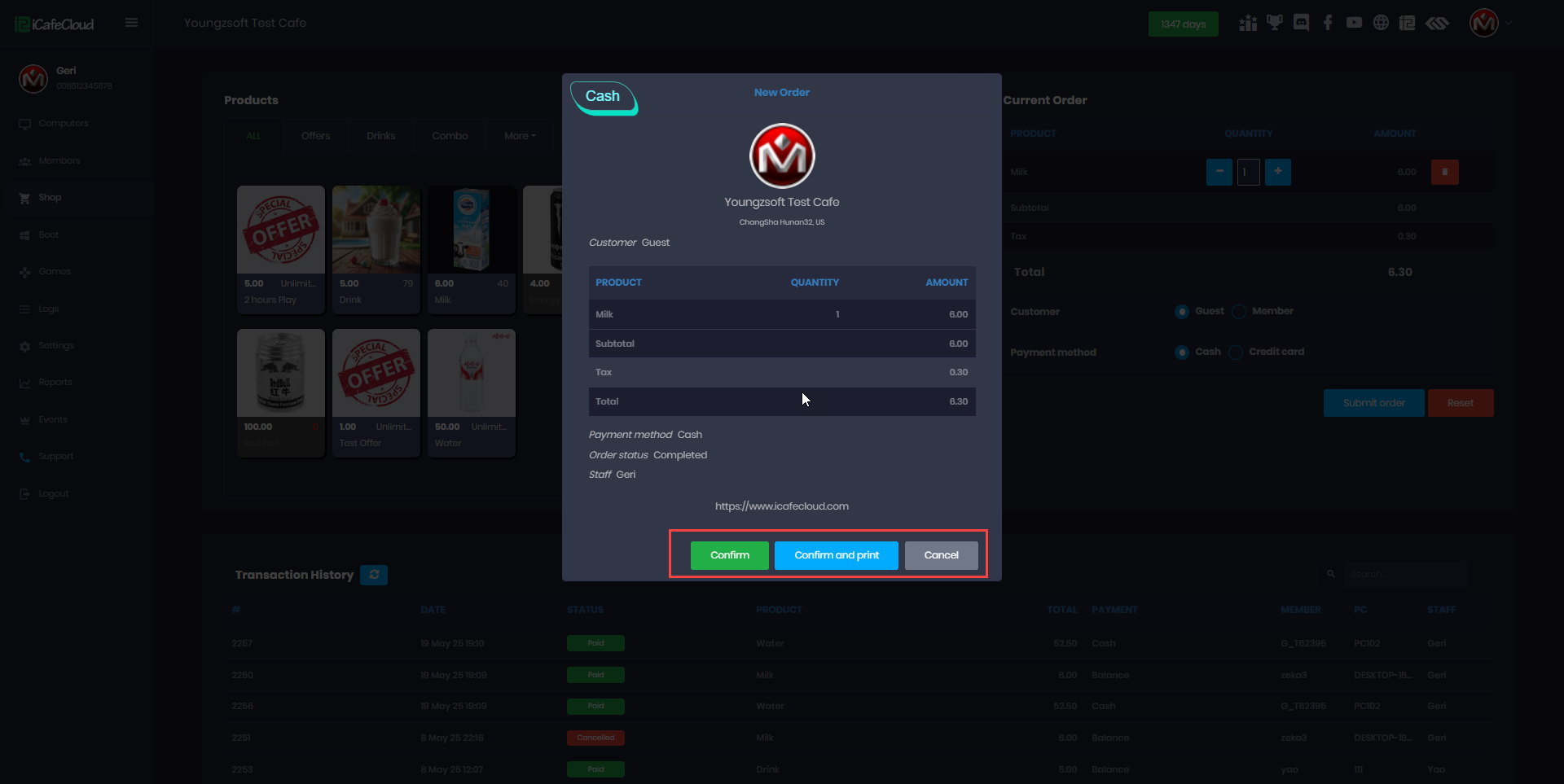Screen dimensions: 1564x784
Task: Click Logout in the sidebar
Action: (54, 494)
